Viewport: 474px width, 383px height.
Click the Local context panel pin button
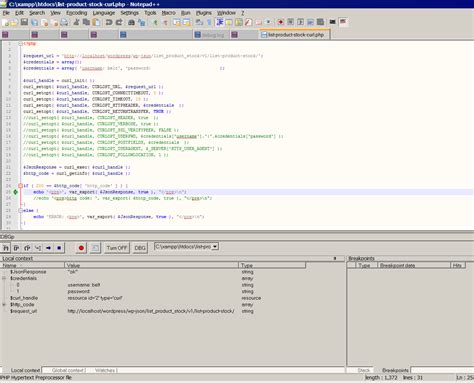(x=335, y=258)
